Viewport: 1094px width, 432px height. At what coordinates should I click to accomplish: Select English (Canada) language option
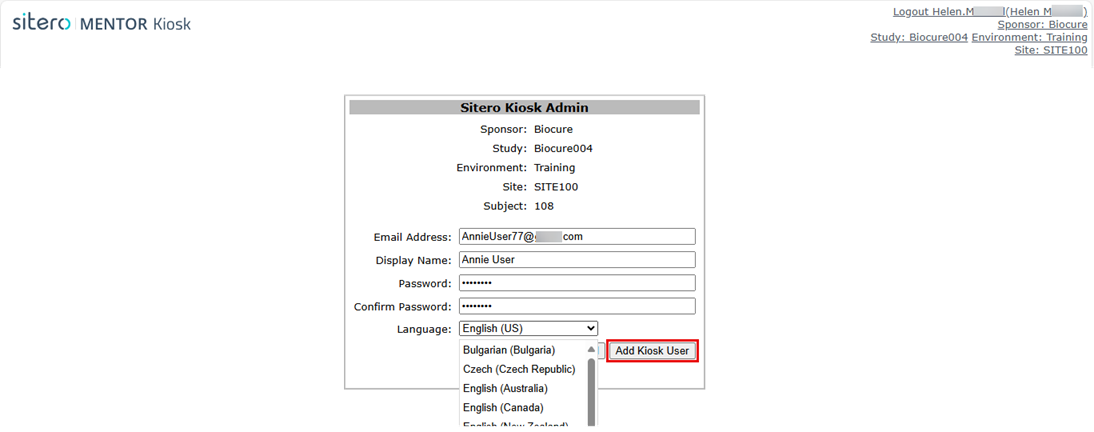[x=503, y=408]
